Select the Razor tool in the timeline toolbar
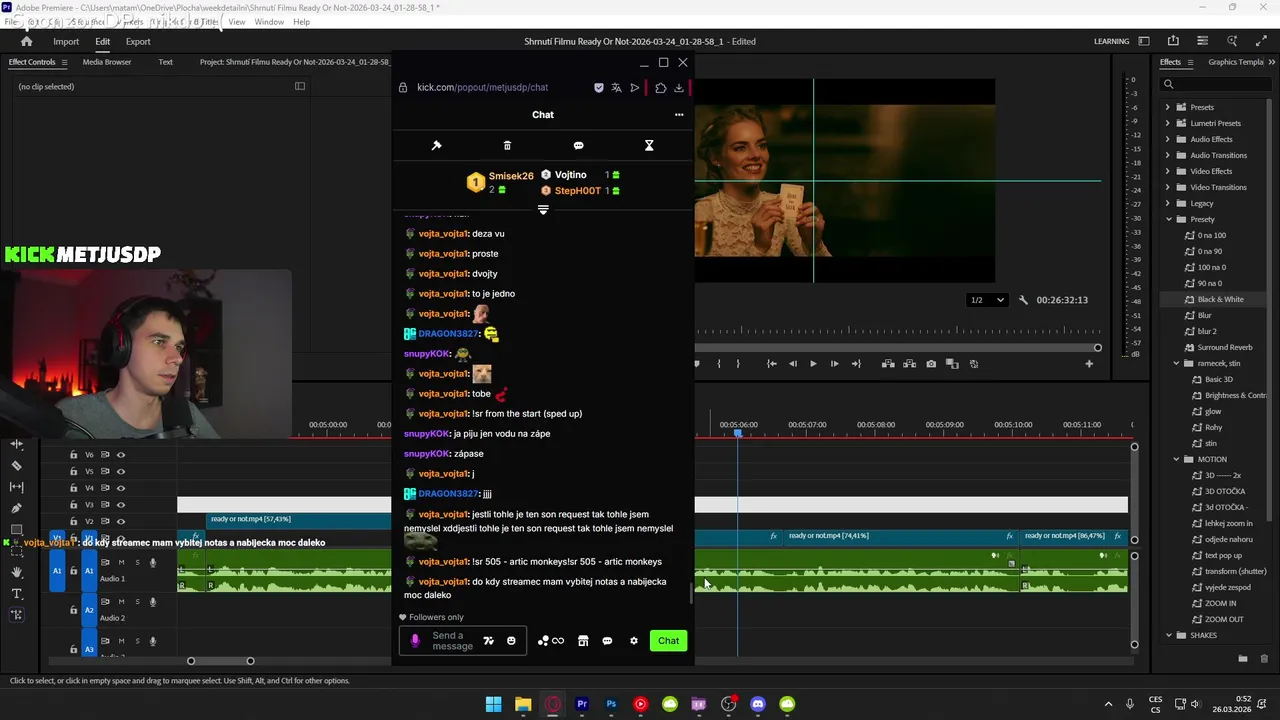The image size is (1280, 720). [16, 466]
